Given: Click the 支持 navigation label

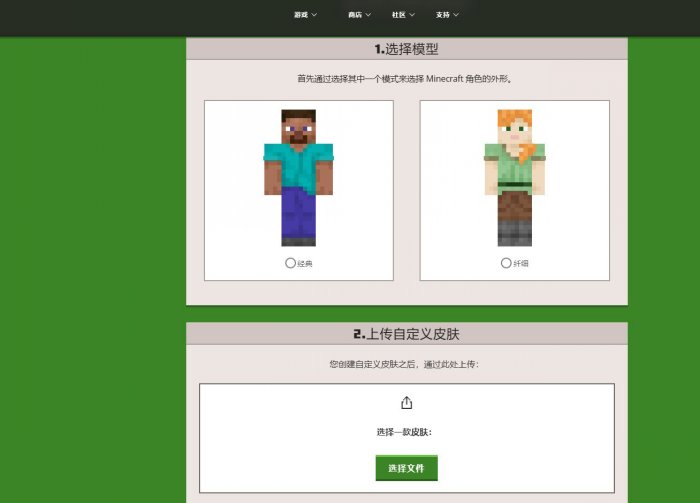Looking at the screenshot, I should 442,15.
